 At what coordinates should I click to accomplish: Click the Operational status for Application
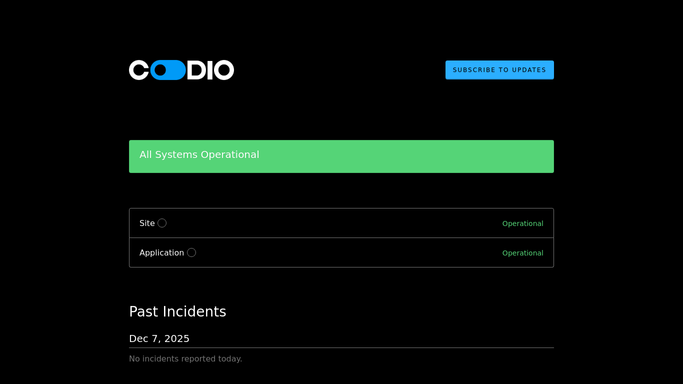point(522,253)
